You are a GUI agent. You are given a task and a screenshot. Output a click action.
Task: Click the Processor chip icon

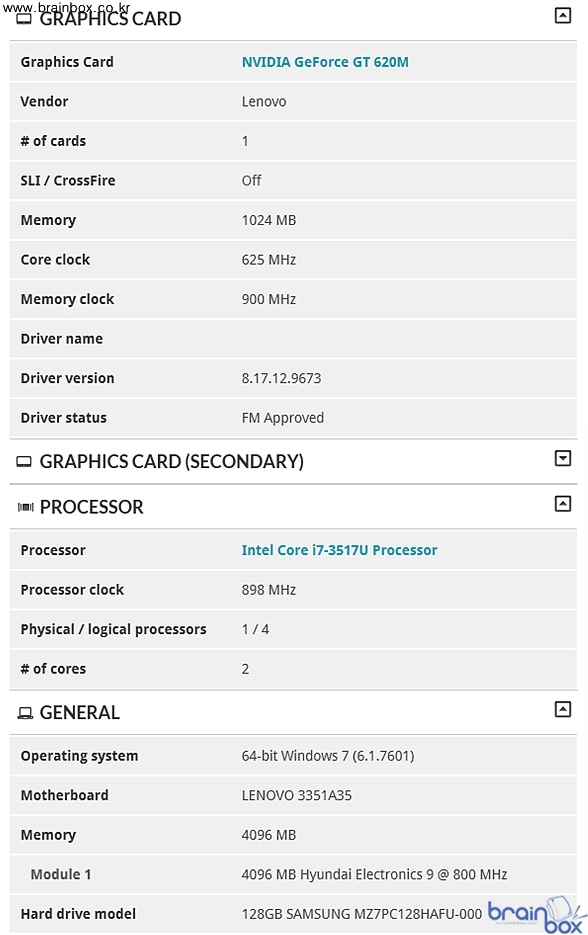26,507
